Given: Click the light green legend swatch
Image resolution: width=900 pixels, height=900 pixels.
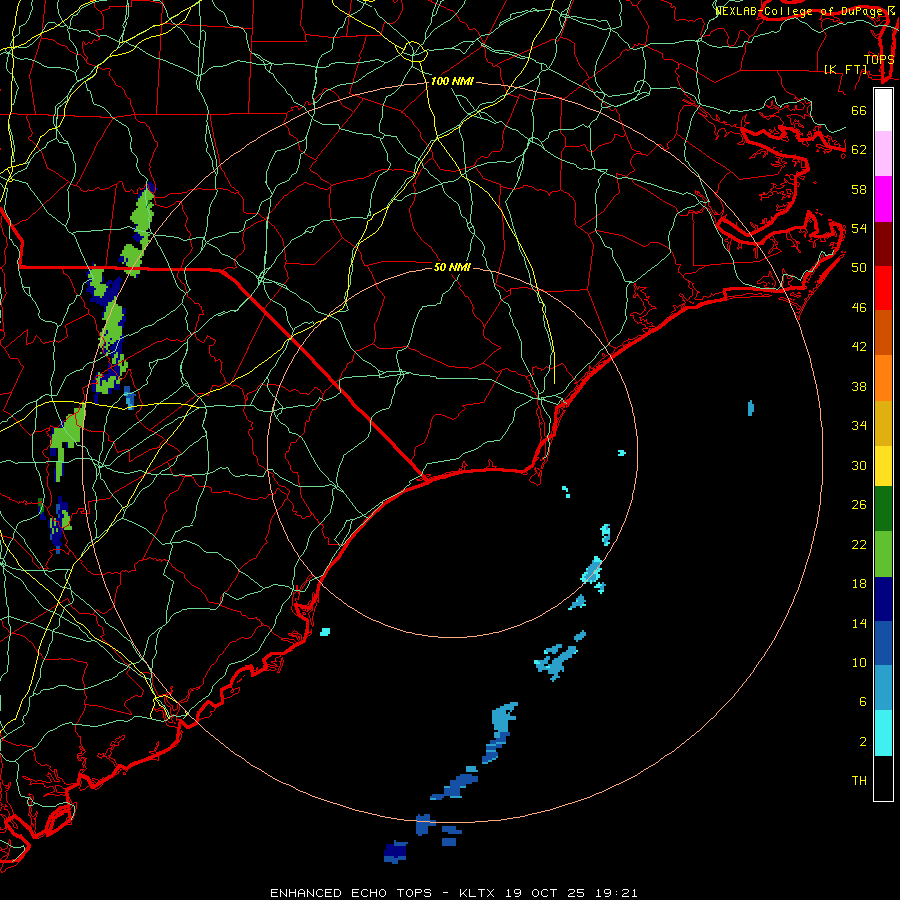Looking at the screenshot, I should click(x=883, y=554).
